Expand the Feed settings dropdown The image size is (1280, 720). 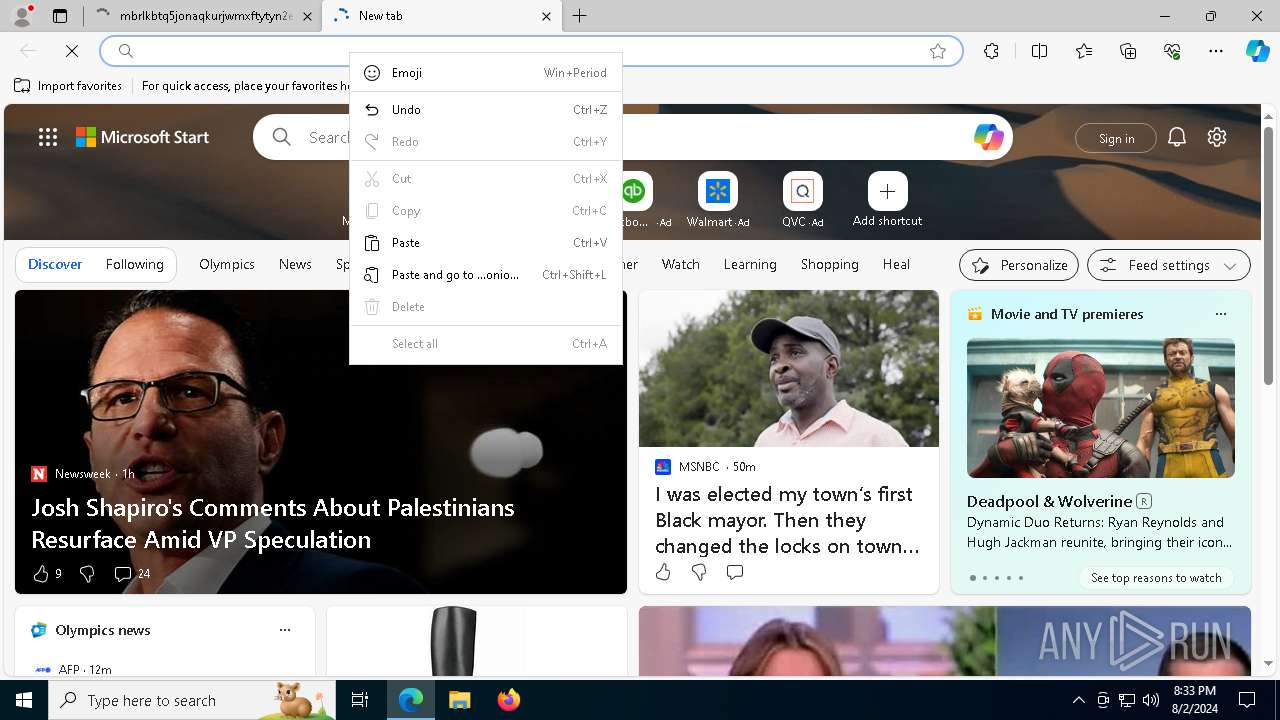(1169, 265)
